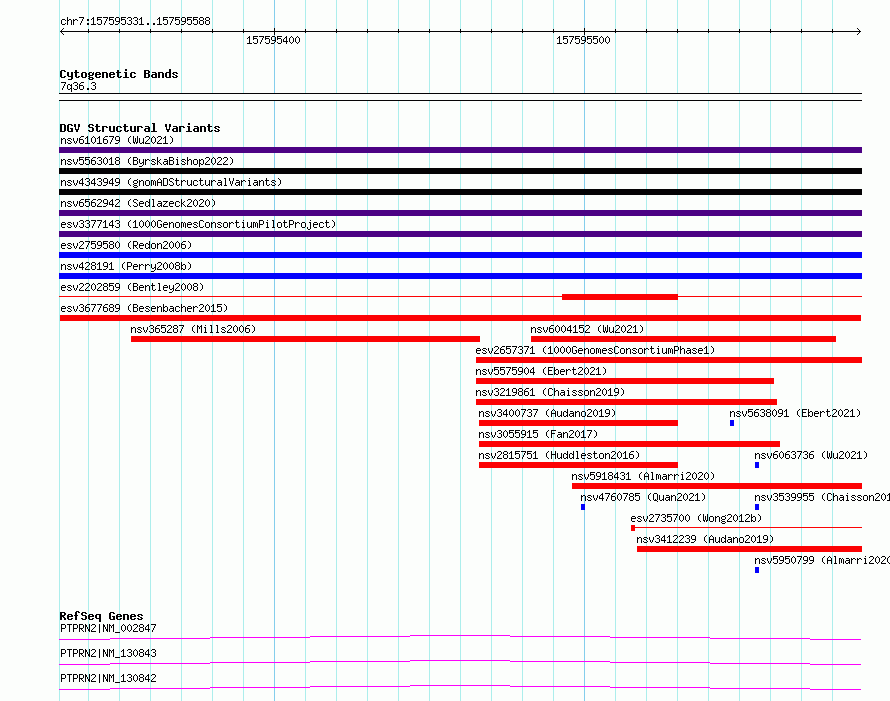Click the nsv6101679 (Wu2021) variant label
This screenshot has width=890, height=701.
(x=117, y=140)
